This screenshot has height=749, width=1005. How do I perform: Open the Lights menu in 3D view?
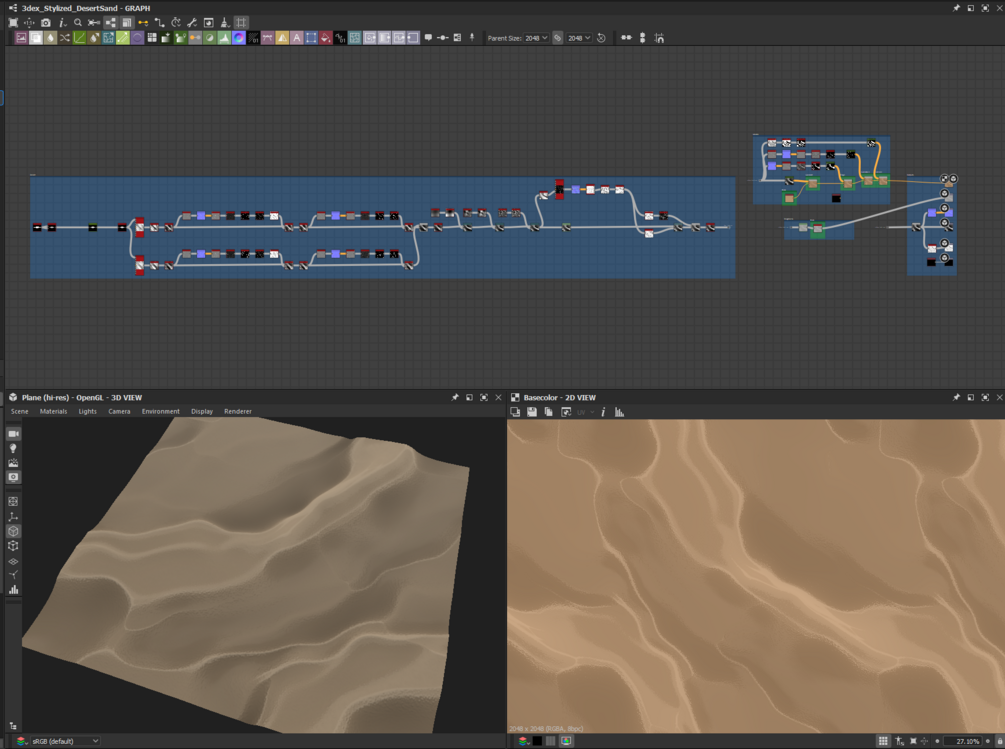click(x=88, y=411)
